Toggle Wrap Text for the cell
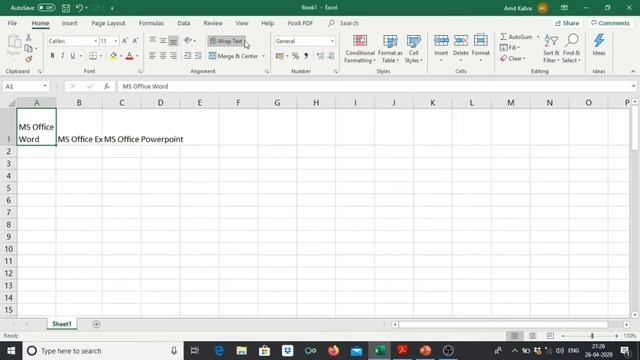This screenshot has width=640, height=360. pyautogui.click(x=227, y=41)
